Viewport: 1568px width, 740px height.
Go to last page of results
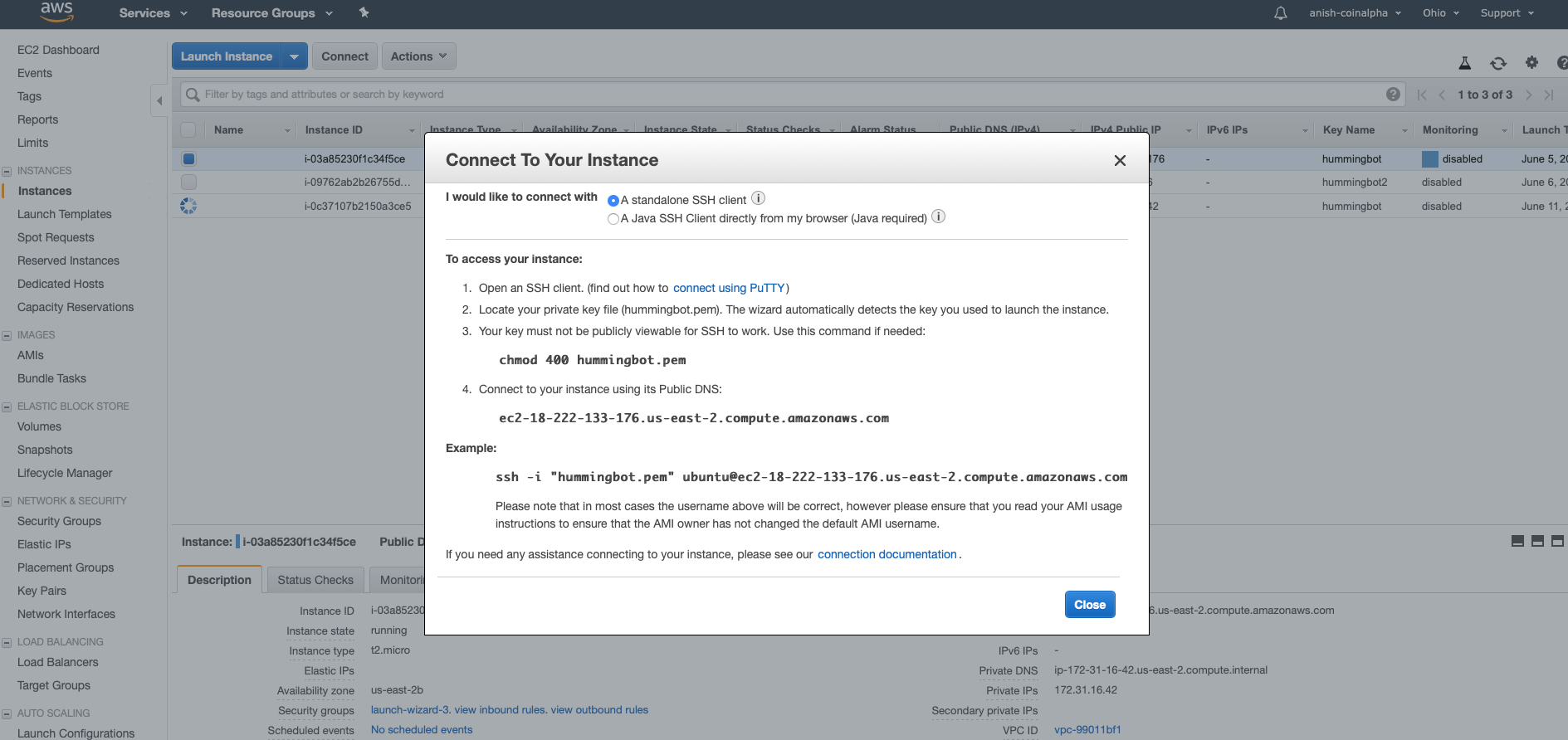click(x=1549, y=95)
